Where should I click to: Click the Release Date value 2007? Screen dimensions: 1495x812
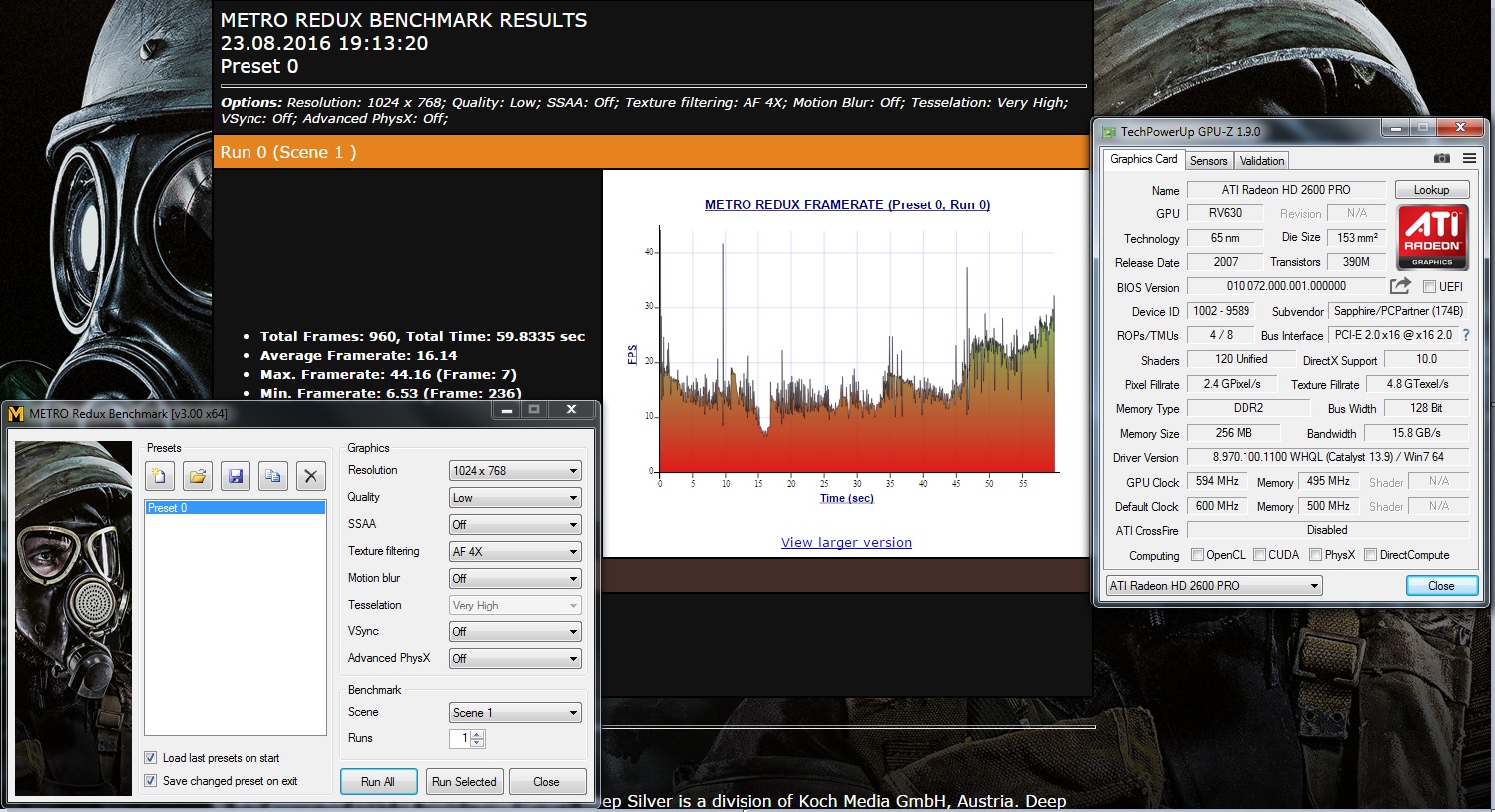pyautogui.click(x=1226, y=262)
